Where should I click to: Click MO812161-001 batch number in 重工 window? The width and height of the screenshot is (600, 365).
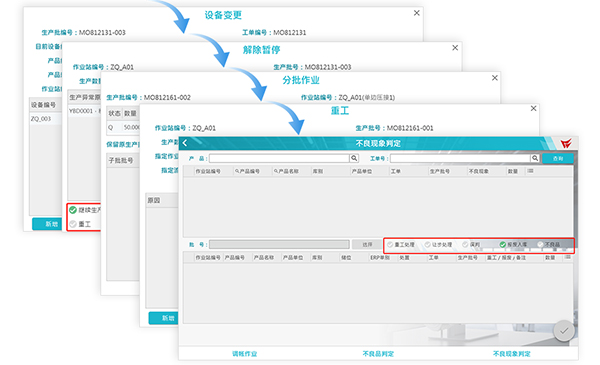pos(410,128)
